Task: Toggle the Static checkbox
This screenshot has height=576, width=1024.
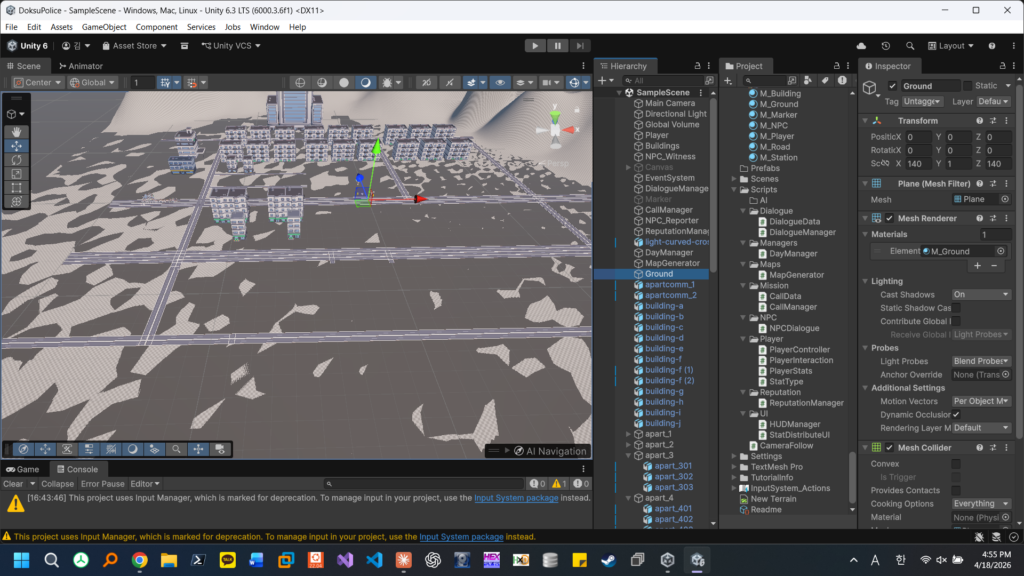Action: (x=967, y=86)
